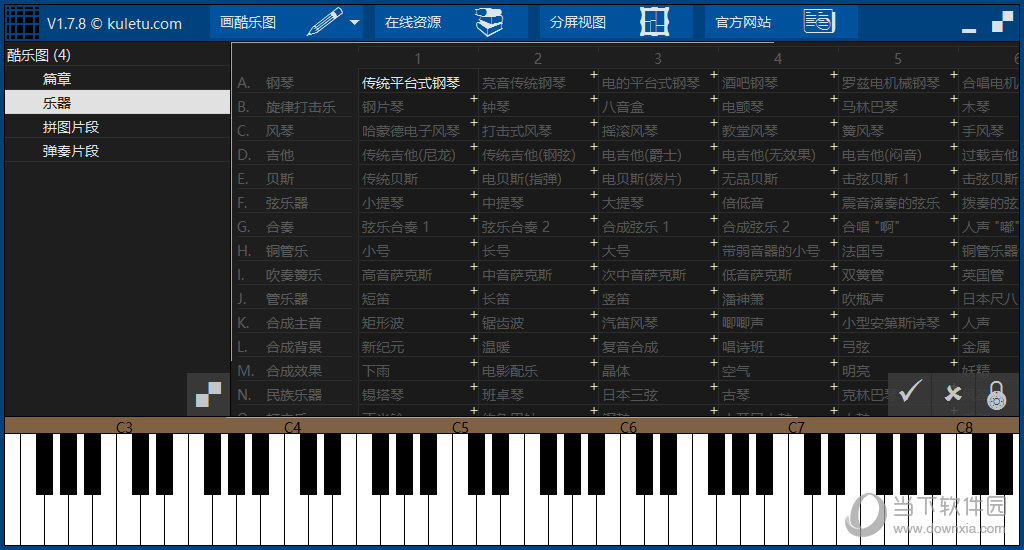Select 法国号 instrument
Image resolution: width=1024 pixels, height=550 pixels.
click(863, 251)
